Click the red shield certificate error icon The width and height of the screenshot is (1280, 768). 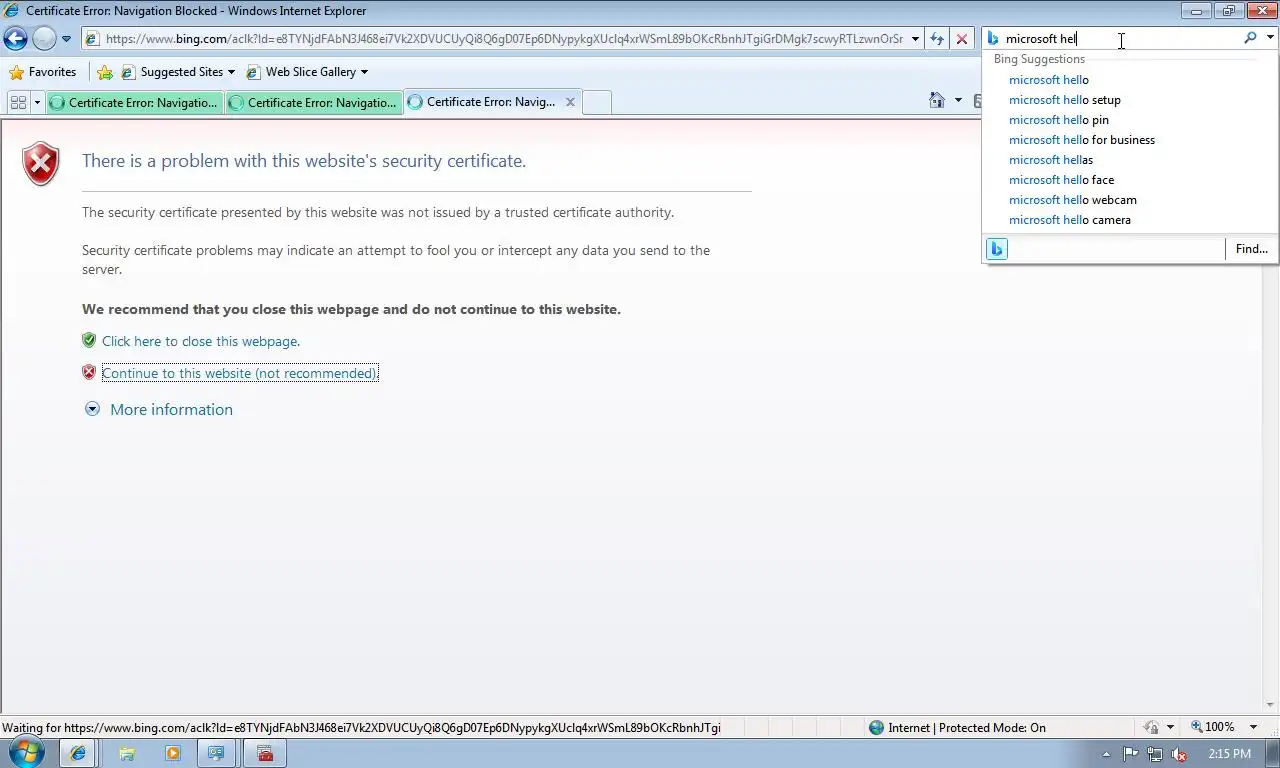(41, 164)
